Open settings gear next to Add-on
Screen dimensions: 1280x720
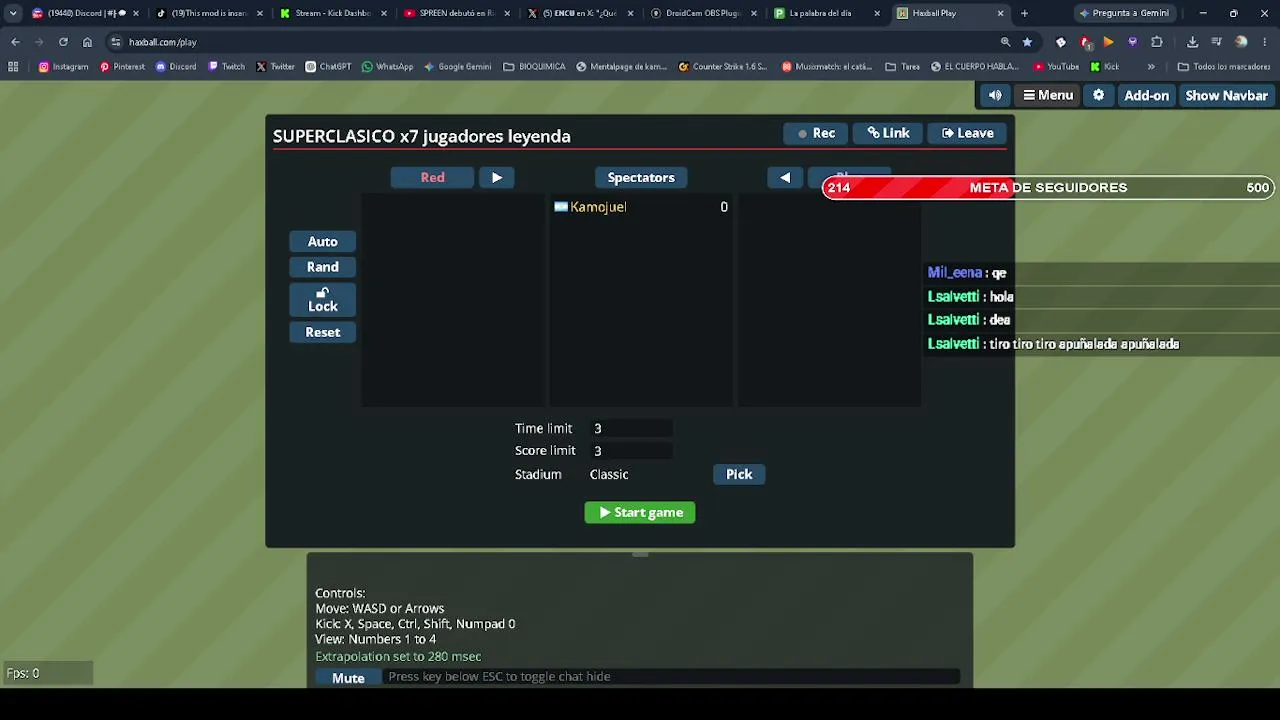coord(1098,95)
